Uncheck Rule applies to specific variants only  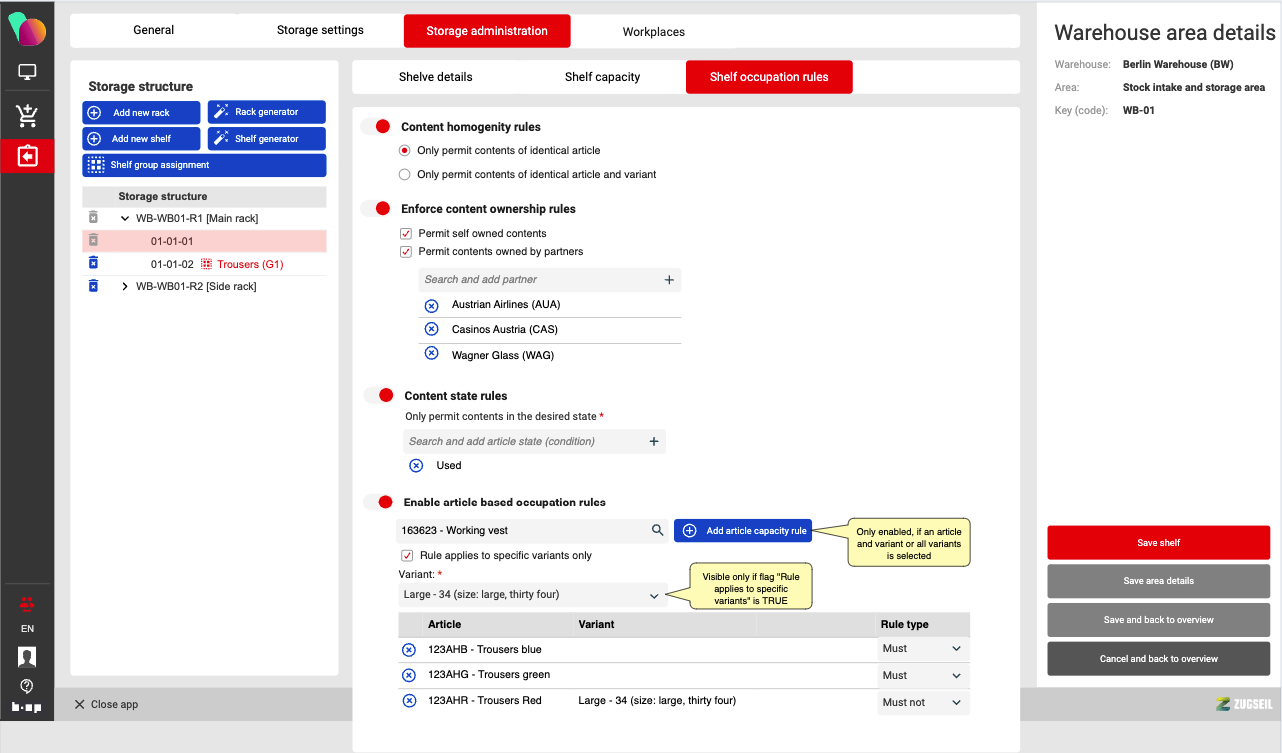pos(407,555)
